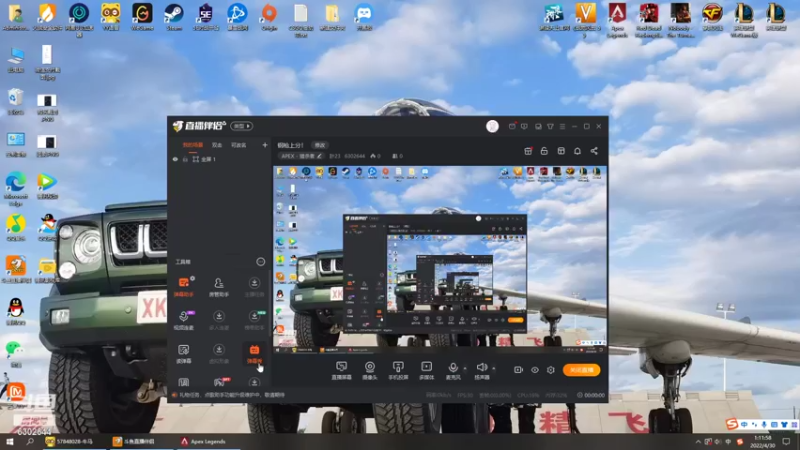Switch to the third scene tab
Image resolution: width=800 pixels, height=450 pixels.
pyautogui.click(x=239, y=145)
